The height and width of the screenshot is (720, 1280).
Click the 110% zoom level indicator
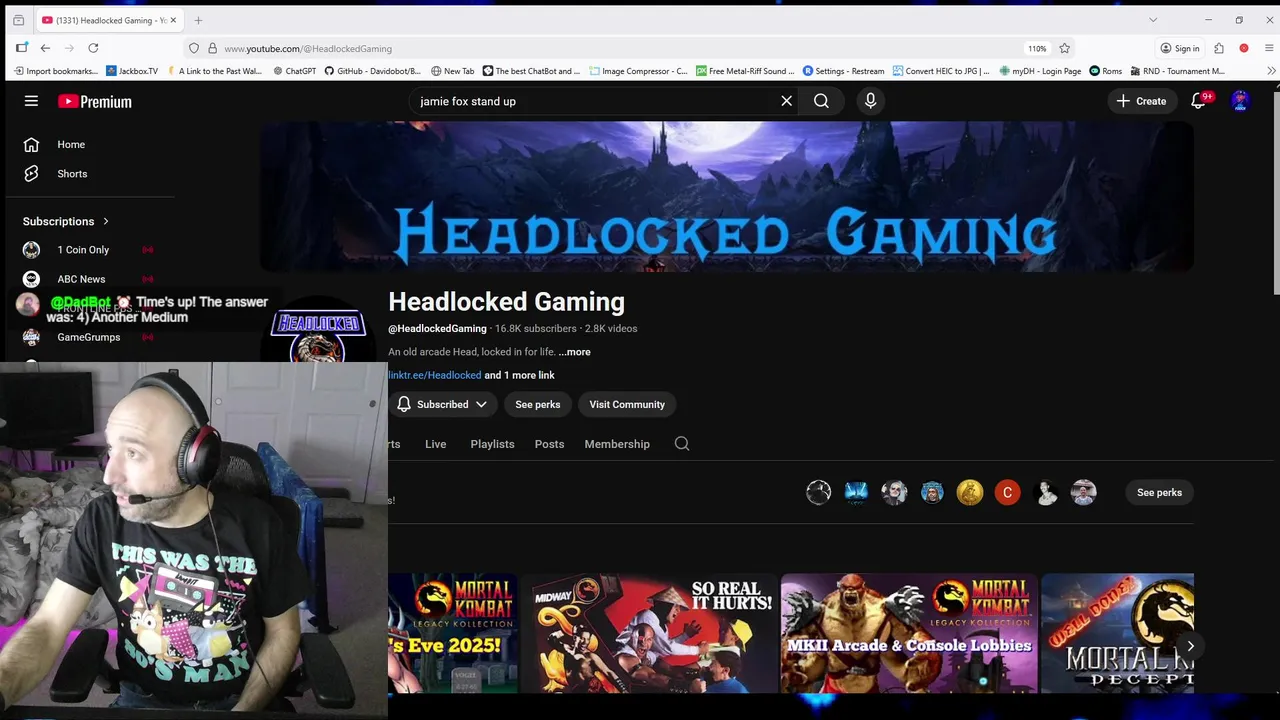(x=1037, y=48)
